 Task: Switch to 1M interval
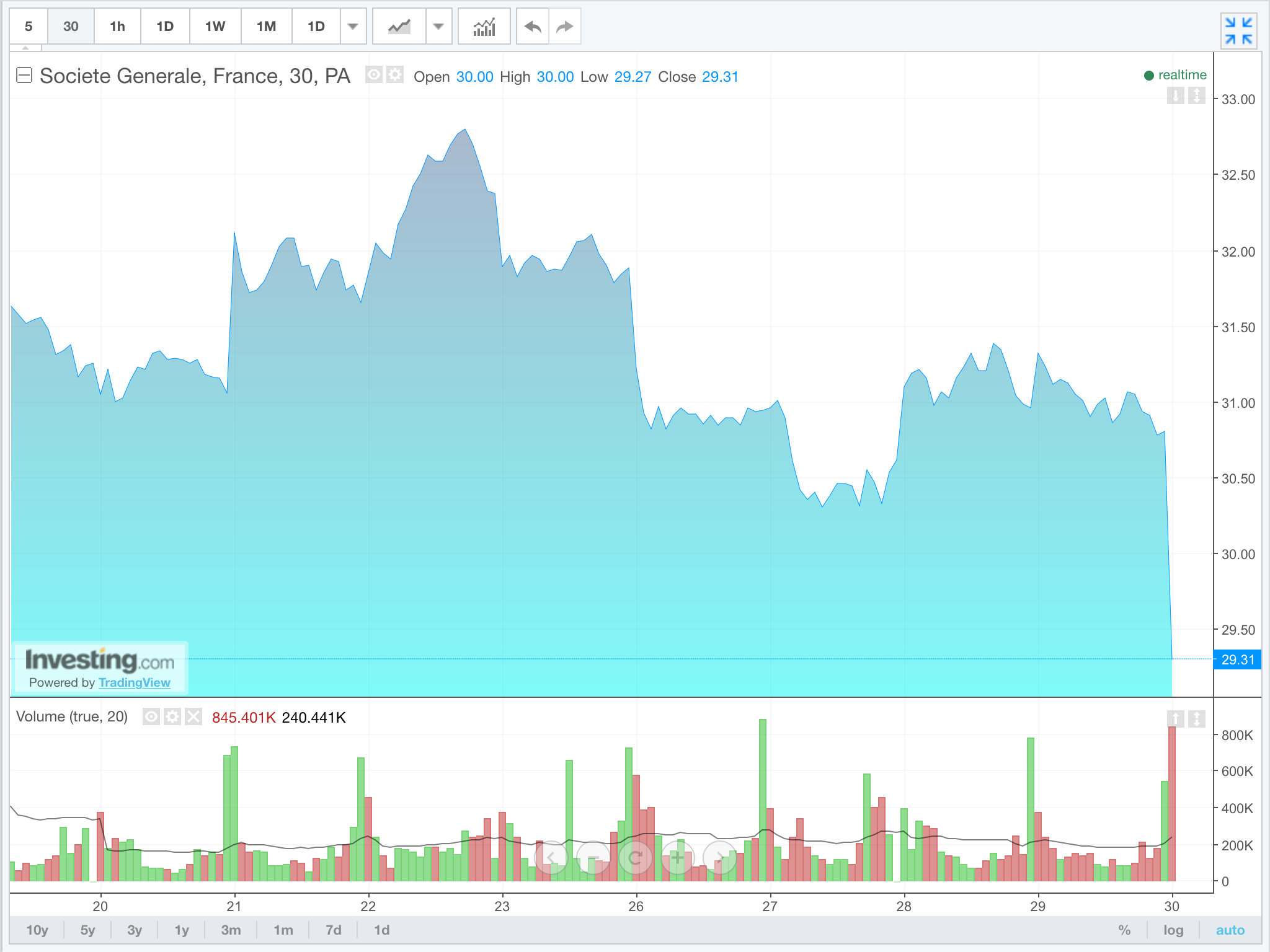click(266, 27)
